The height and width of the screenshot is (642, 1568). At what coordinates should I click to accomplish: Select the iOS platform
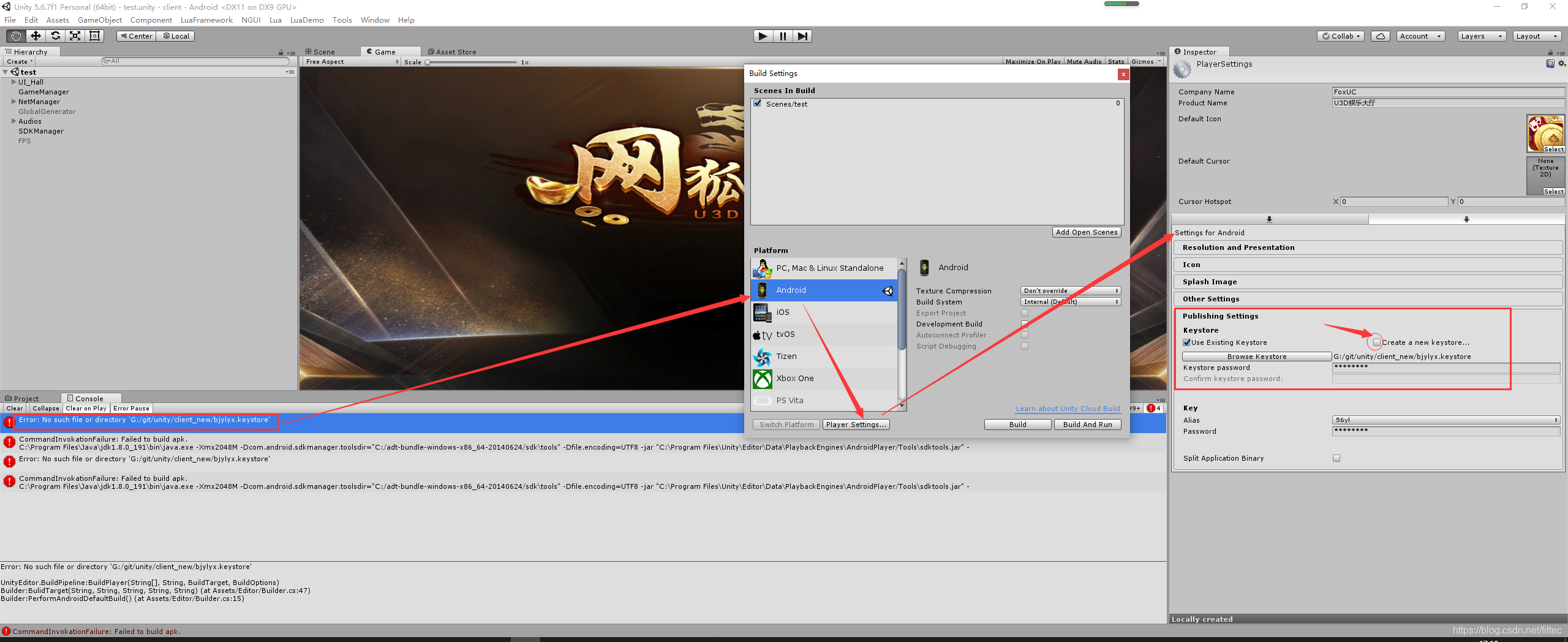pos(824,312)
